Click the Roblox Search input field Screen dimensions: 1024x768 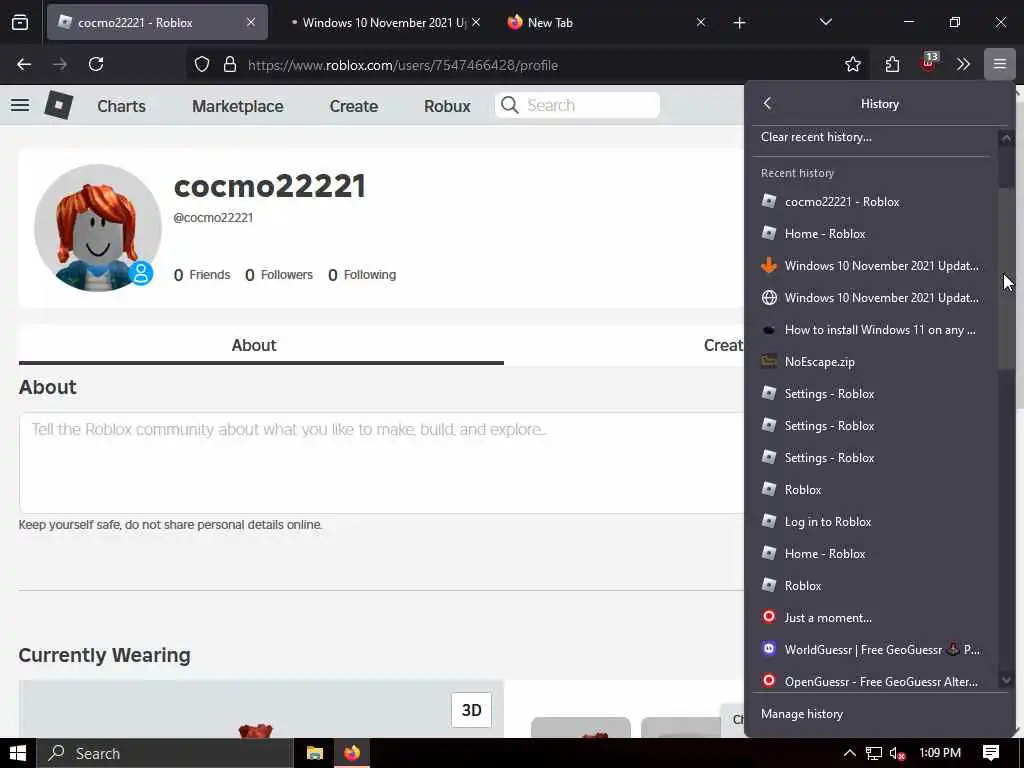[577, 105]
